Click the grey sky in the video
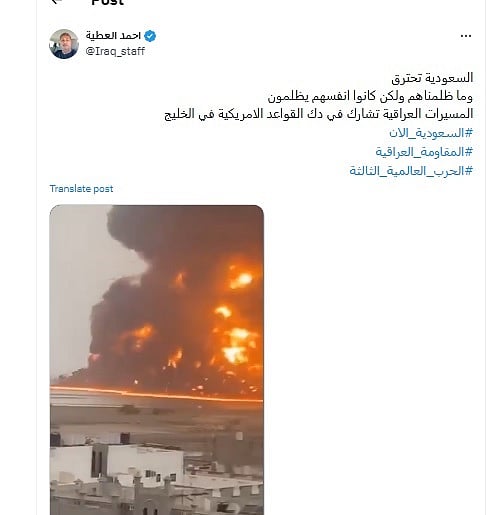493x515 pixels. tap(77, 283)
